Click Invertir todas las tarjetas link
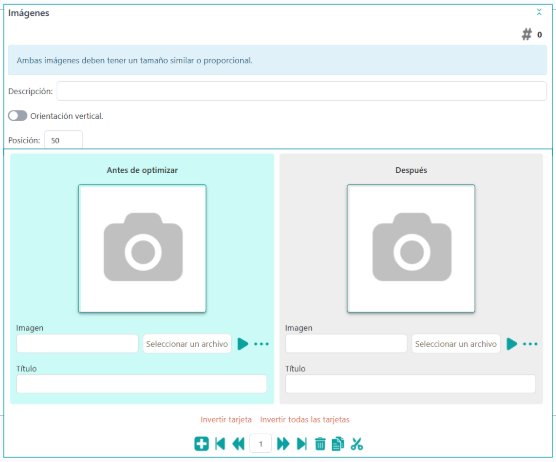This screenshot has width=556, height=462. [305, 419]
